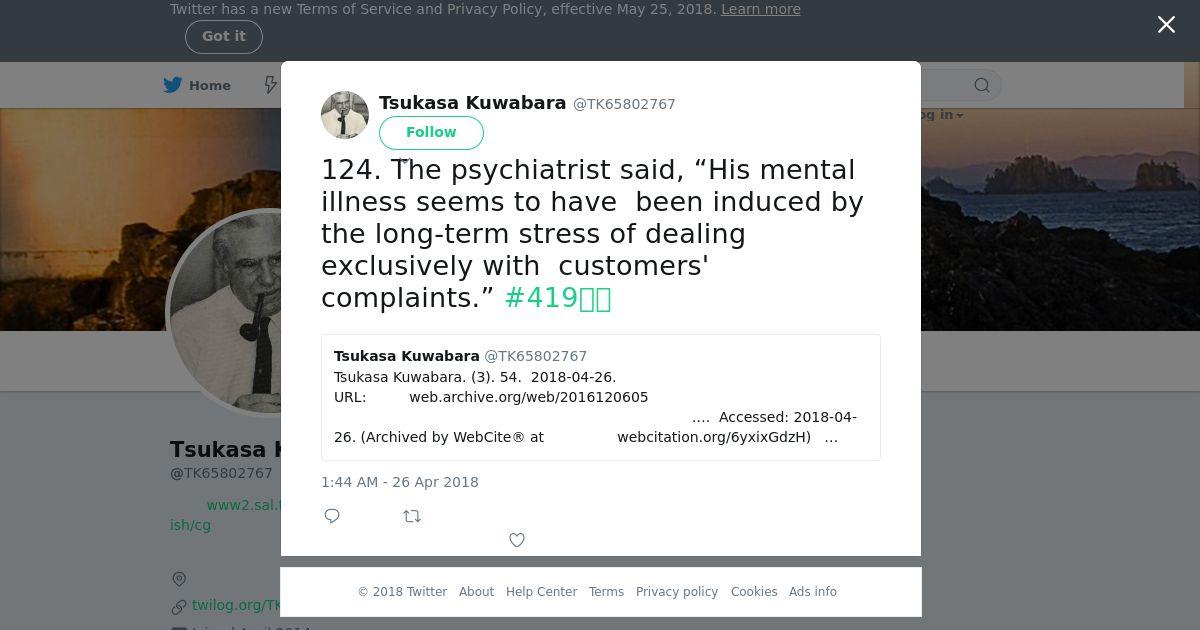Close the tweet overlay with X icon
The height and width of the screenshot is (630, 1200).
pos(1166,25)
